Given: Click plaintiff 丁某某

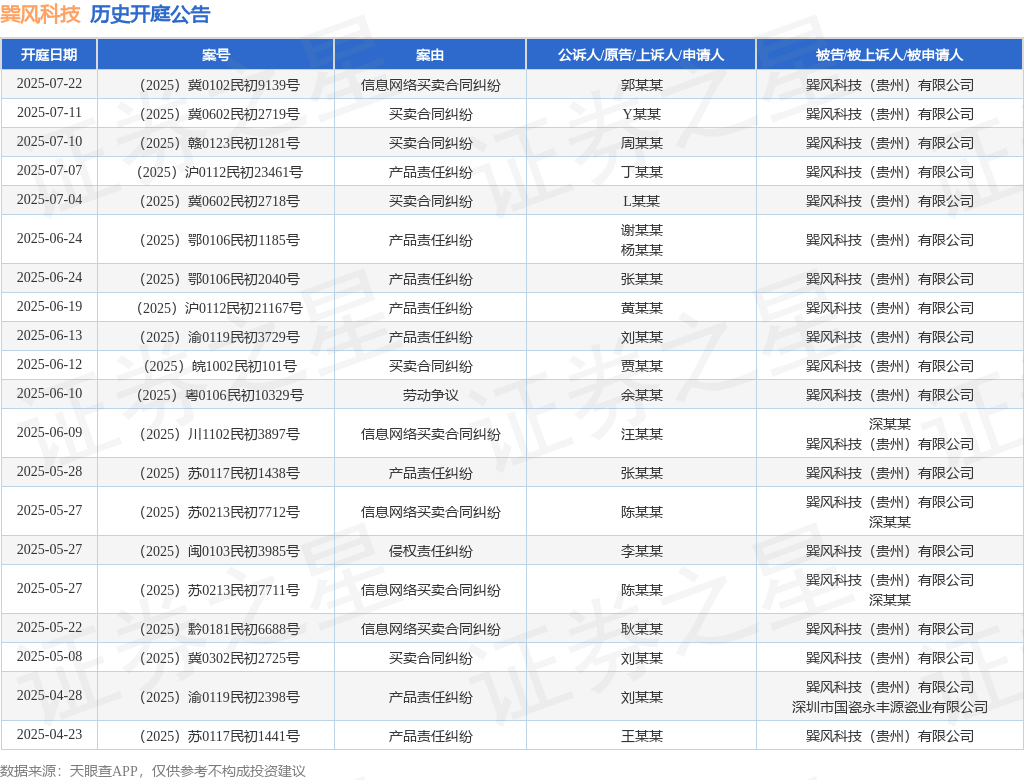Looking at the screenshot, I should tap(641, 172).
